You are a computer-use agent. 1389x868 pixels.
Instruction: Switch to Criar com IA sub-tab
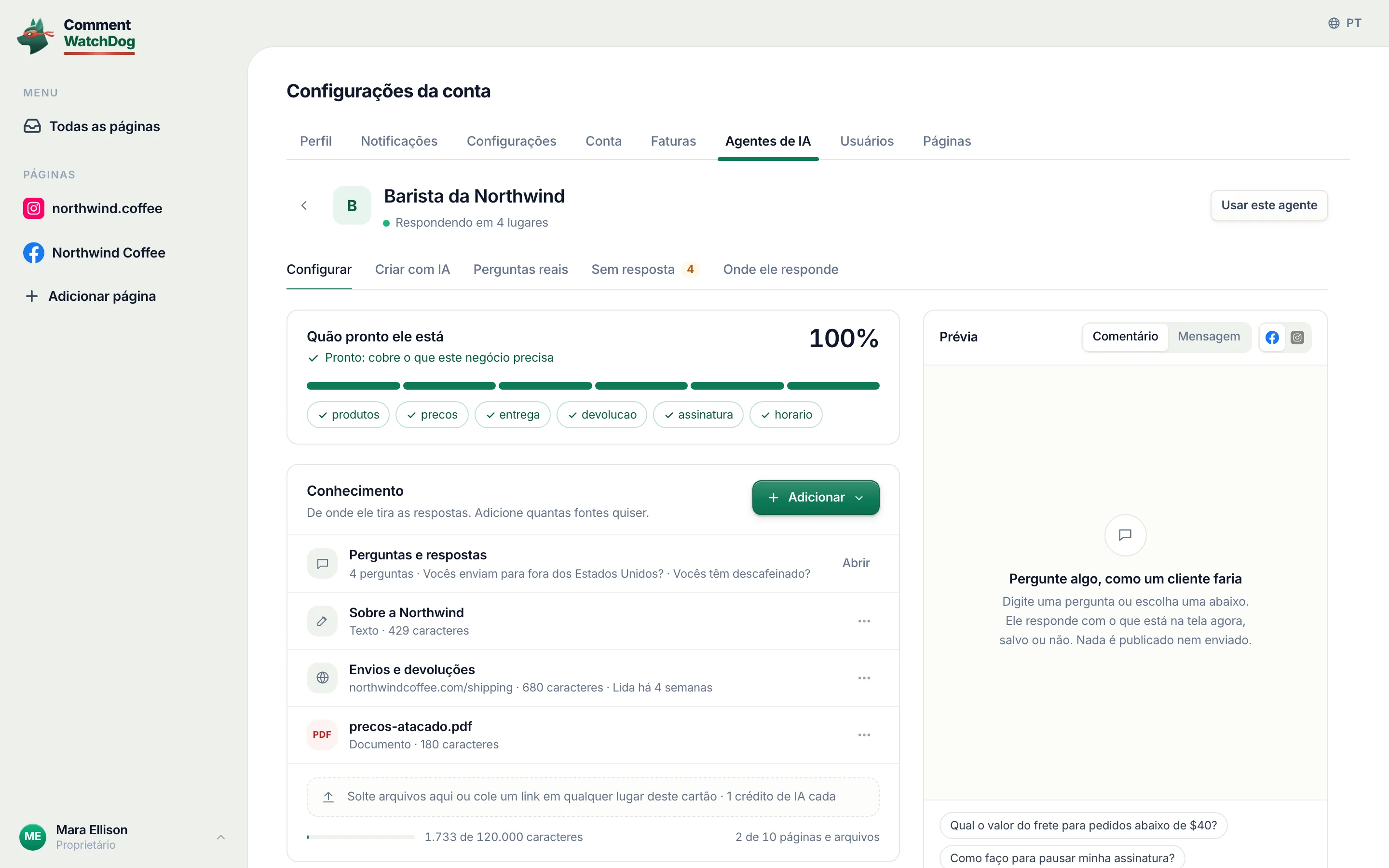click(412, 270)
